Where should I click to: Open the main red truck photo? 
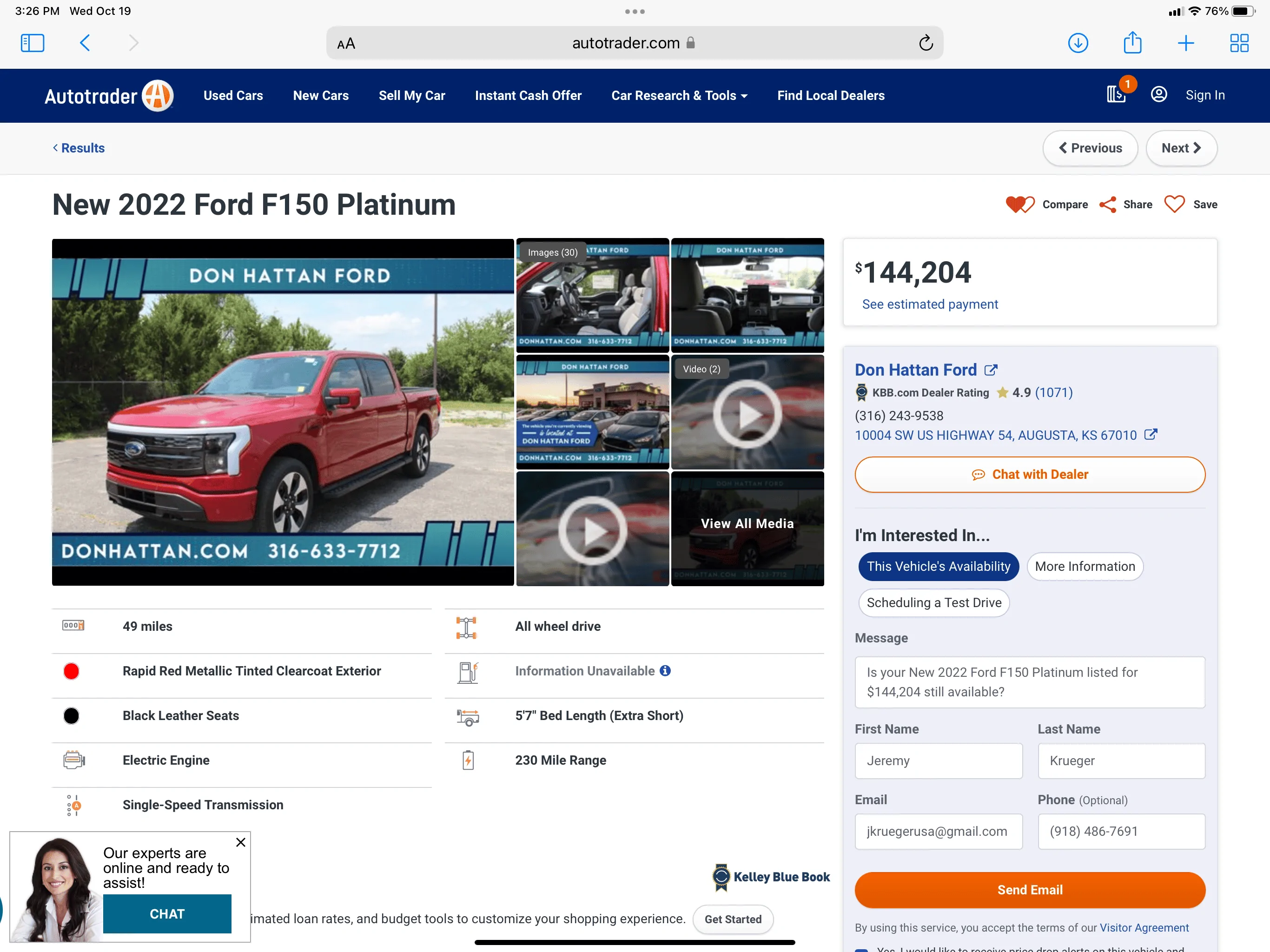point(283,412)
